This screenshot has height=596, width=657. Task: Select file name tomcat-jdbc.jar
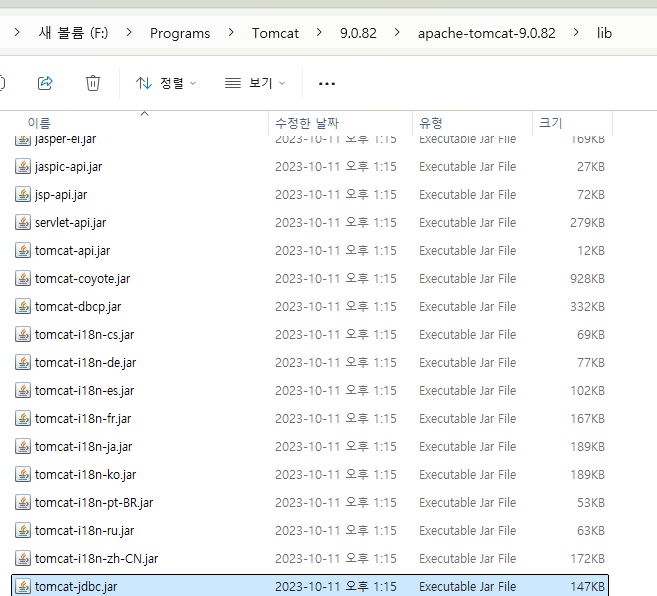point(76,587)
